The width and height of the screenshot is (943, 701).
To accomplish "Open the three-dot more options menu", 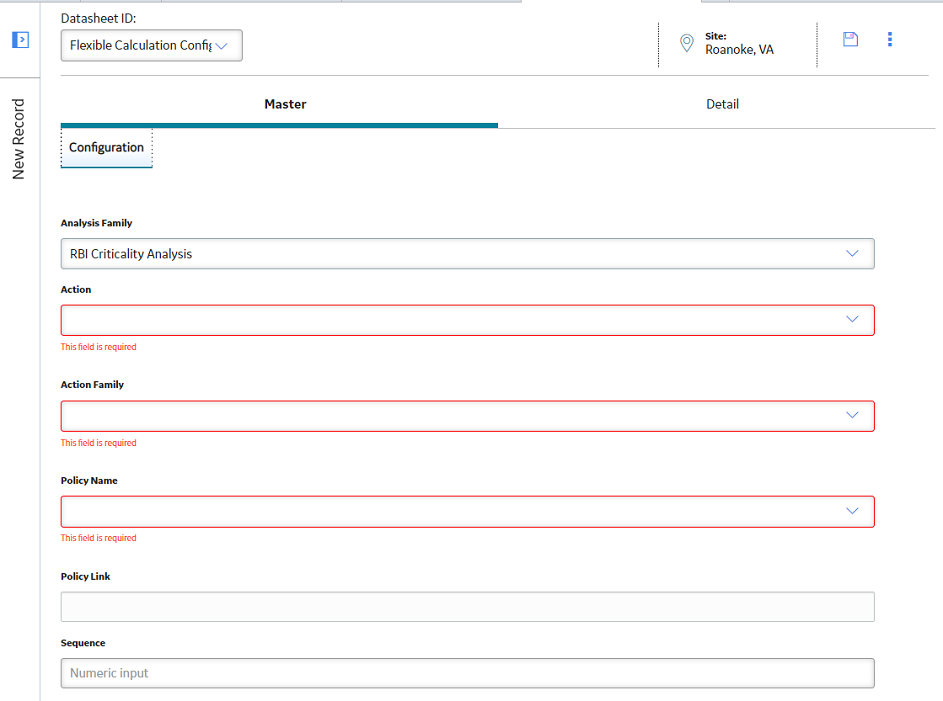I will point(889,39).
